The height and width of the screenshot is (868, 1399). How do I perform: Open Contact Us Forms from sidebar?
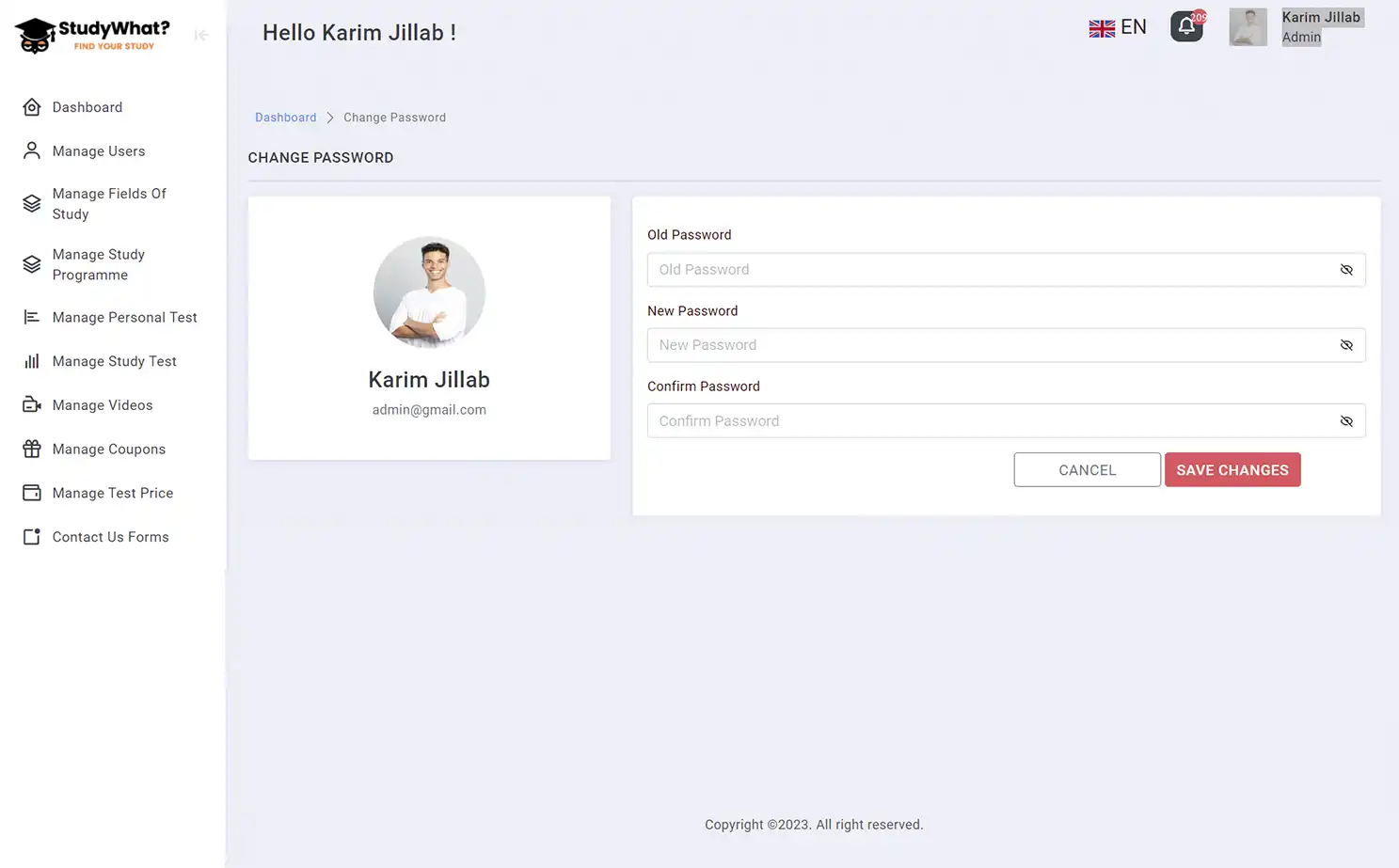(31, 536)
